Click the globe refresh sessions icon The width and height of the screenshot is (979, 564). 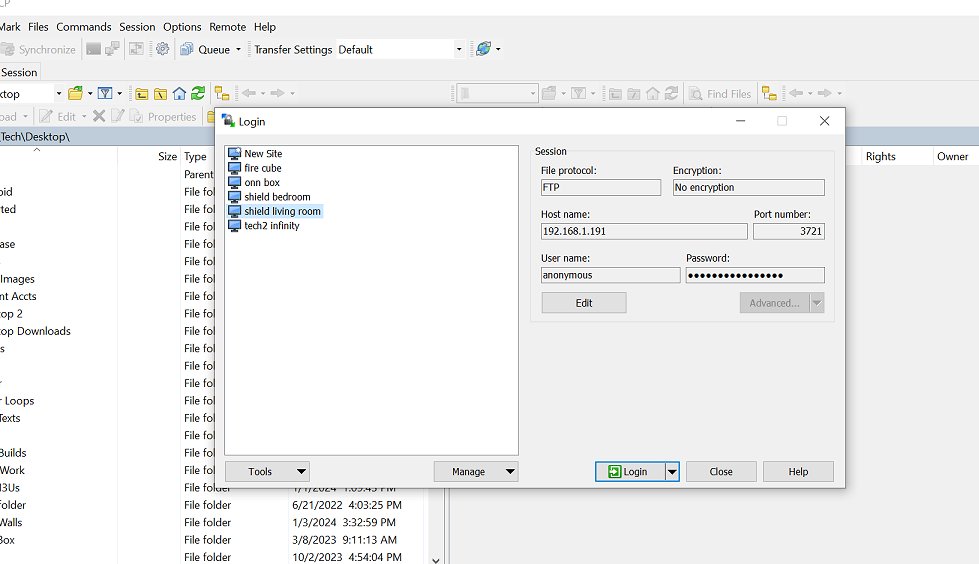pos(483,49)
